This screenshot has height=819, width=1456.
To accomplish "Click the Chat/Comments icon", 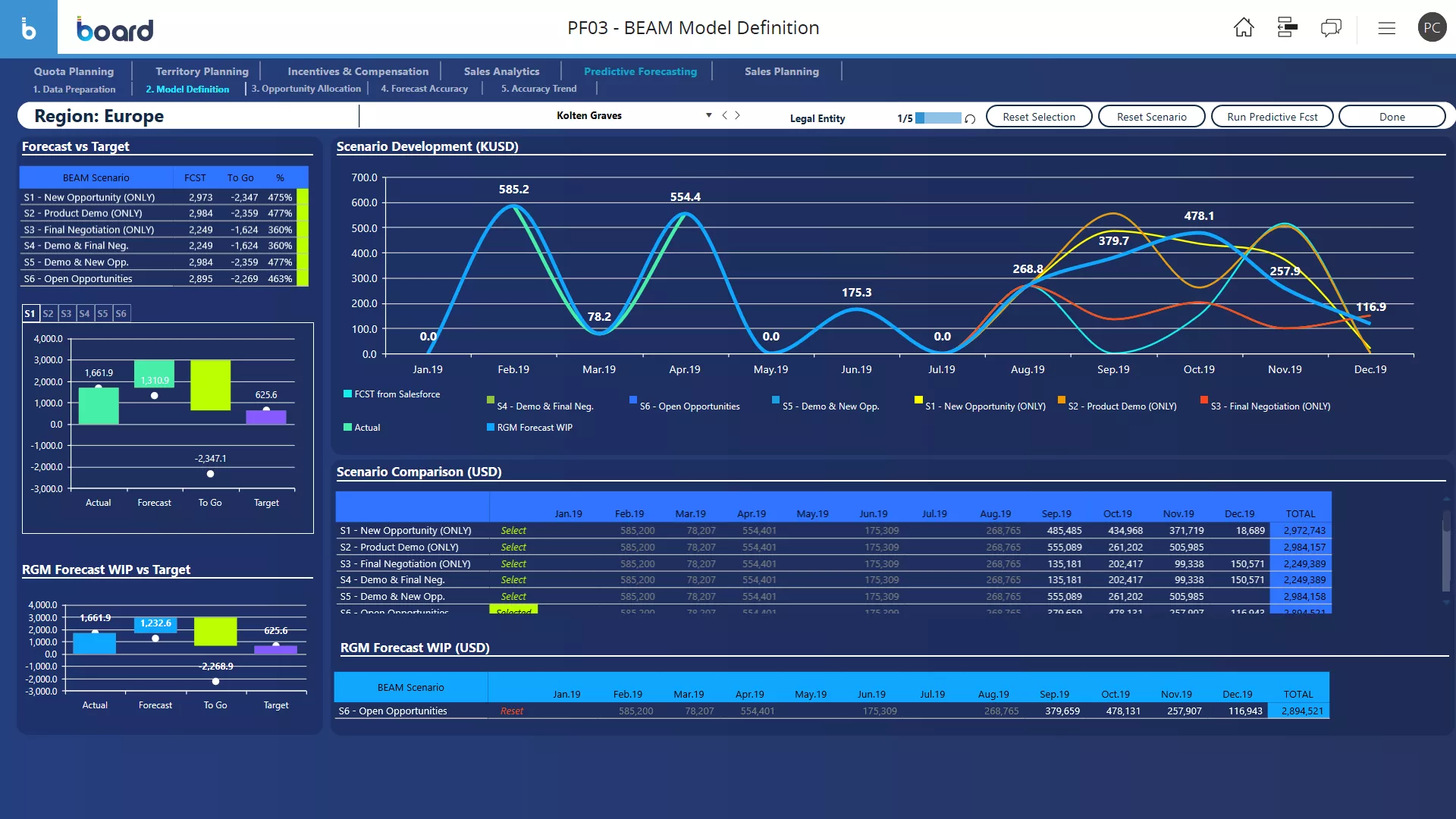I will point(1331,27).
